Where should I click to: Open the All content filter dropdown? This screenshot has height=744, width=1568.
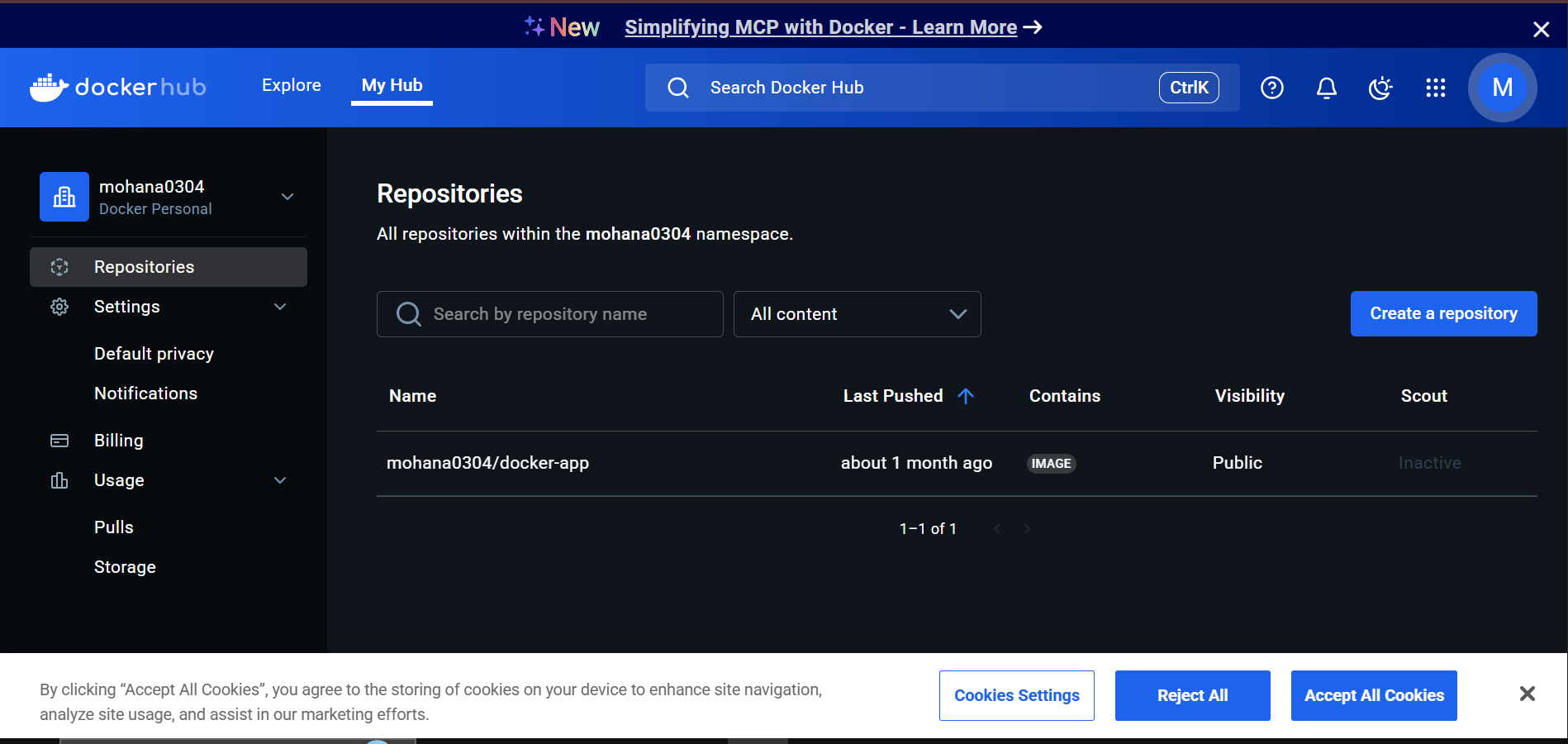tap(858, 314)
